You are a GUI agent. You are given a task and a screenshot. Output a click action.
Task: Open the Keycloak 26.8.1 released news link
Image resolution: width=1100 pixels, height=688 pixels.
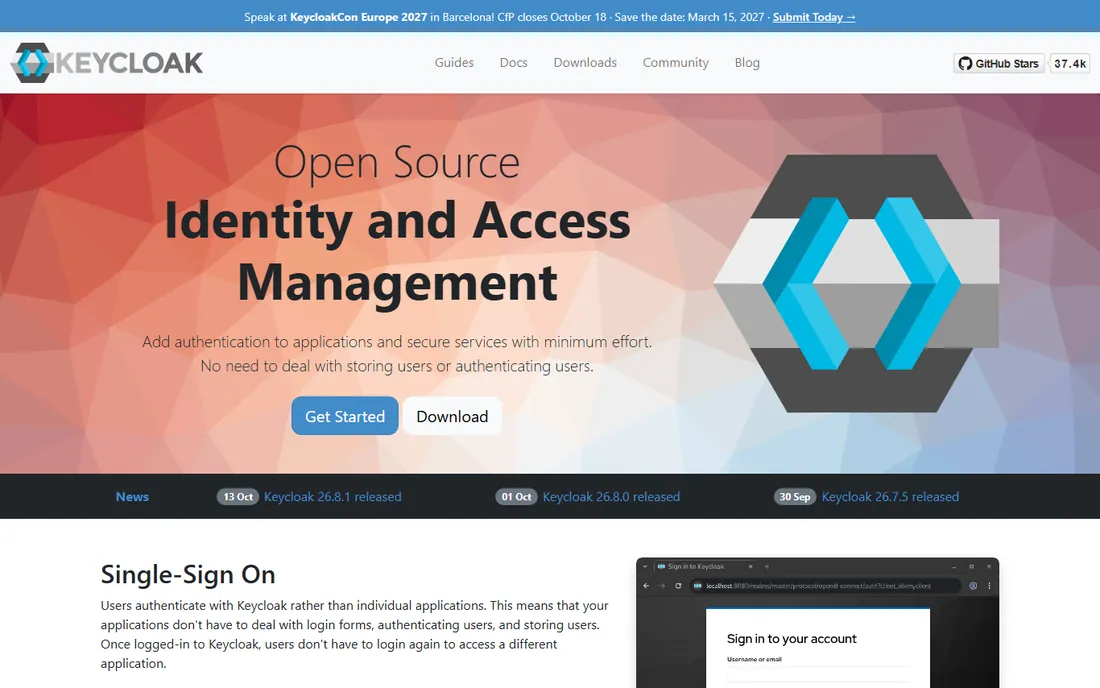click(x=333, y=497)
